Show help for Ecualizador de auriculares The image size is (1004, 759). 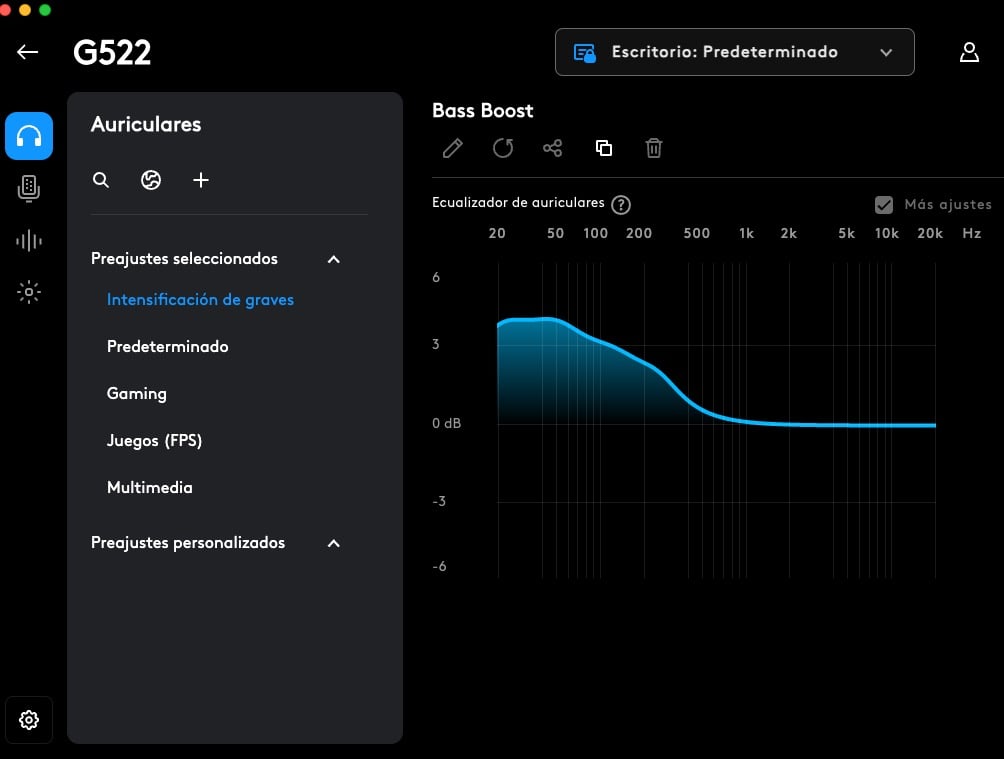620,205
